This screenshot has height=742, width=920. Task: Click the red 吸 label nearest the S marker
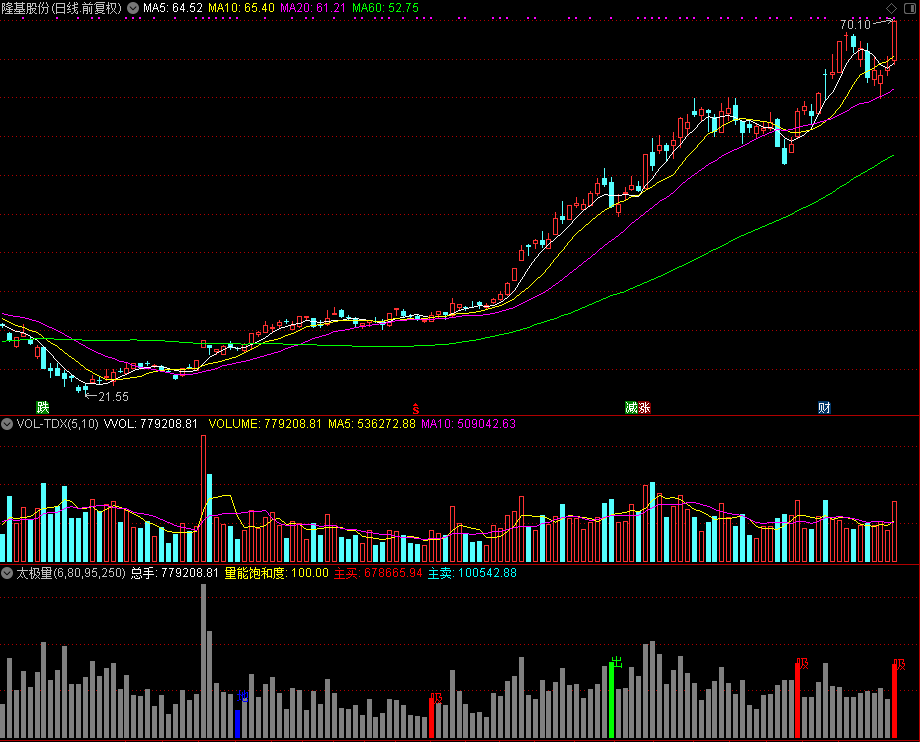coord(436,697)
